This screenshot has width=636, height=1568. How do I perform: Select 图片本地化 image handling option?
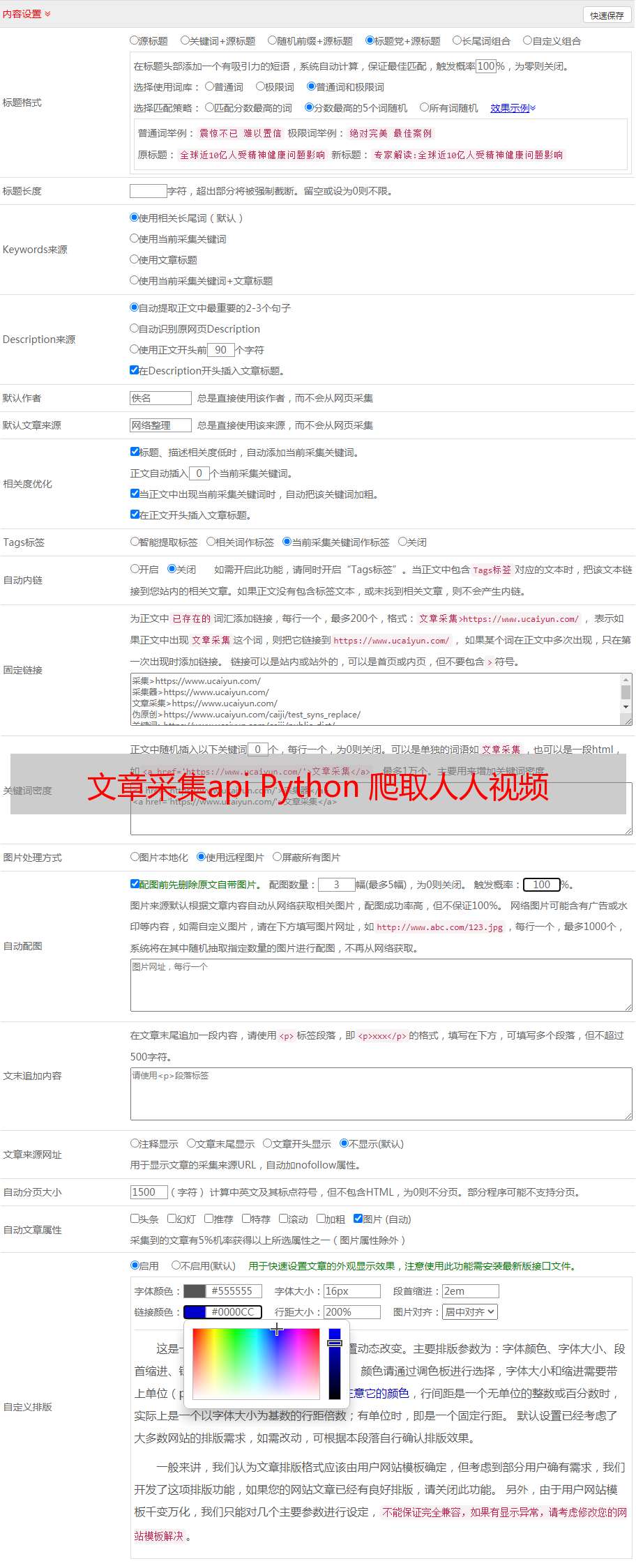click(135, 857)
